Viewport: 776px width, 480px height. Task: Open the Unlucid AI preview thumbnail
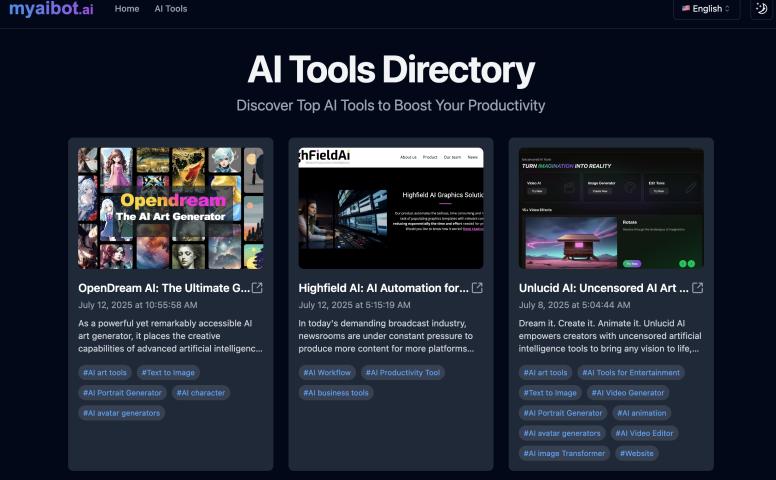[611, 208]
